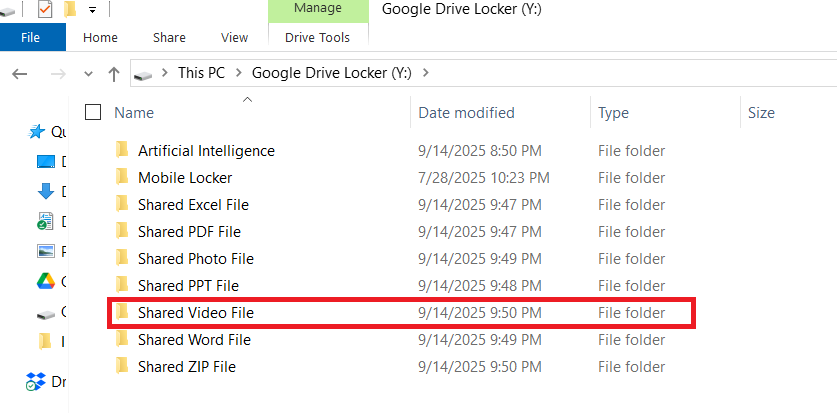Screen dimensions: 838x413
Task: Go up one level with the Up arrow
Action: 114,73
